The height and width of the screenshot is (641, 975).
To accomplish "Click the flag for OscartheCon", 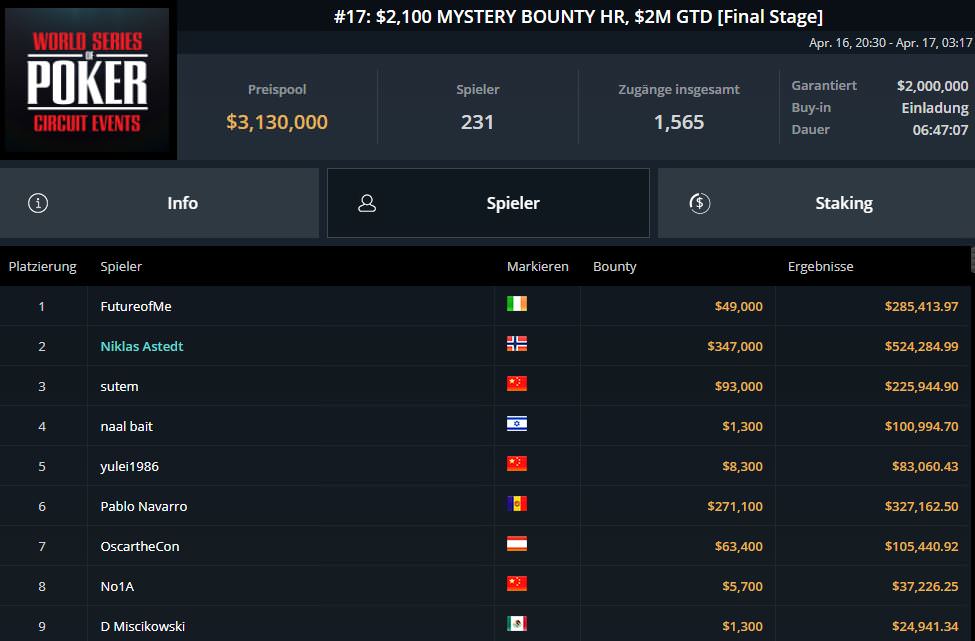I will tap(516, 544).
